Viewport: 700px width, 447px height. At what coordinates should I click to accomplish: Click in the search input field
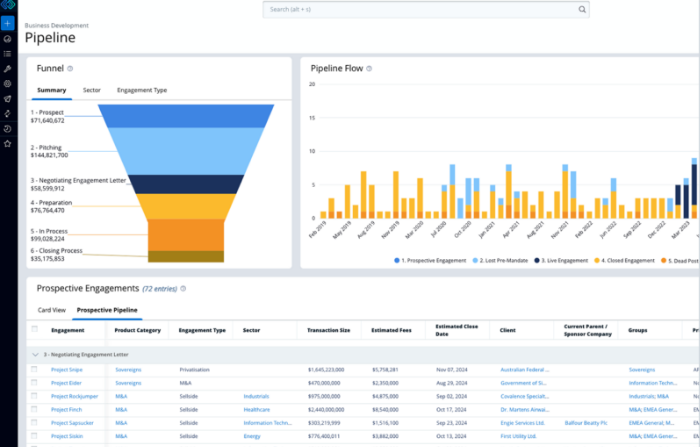(x=420, y=10)
